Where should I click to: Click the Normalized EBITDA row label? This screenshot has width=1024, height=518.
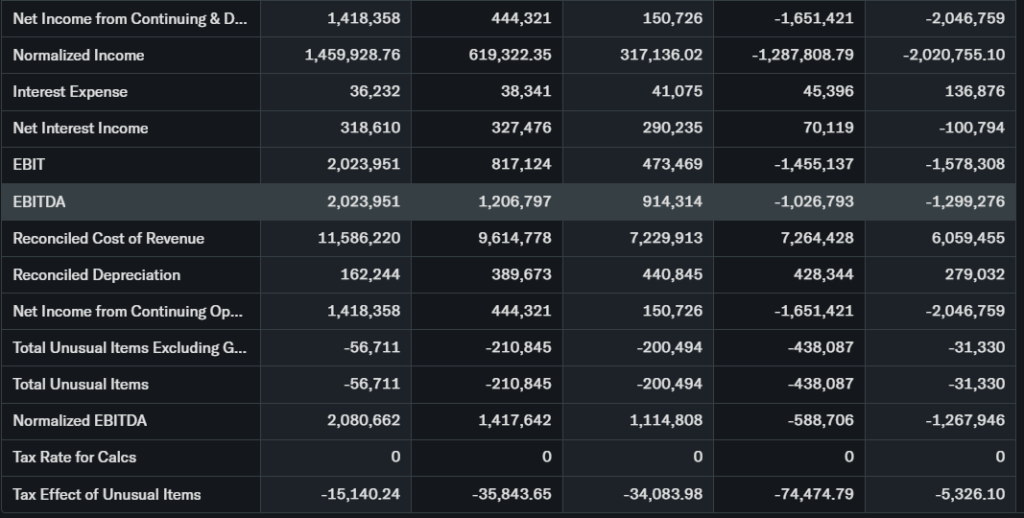[79, 421]
